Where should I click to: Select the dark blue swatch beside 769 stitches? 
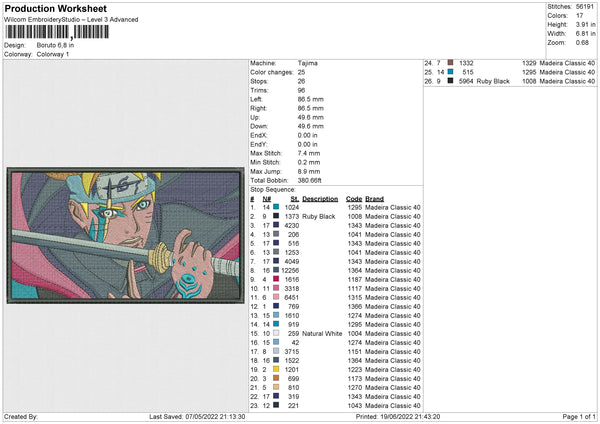276,306
